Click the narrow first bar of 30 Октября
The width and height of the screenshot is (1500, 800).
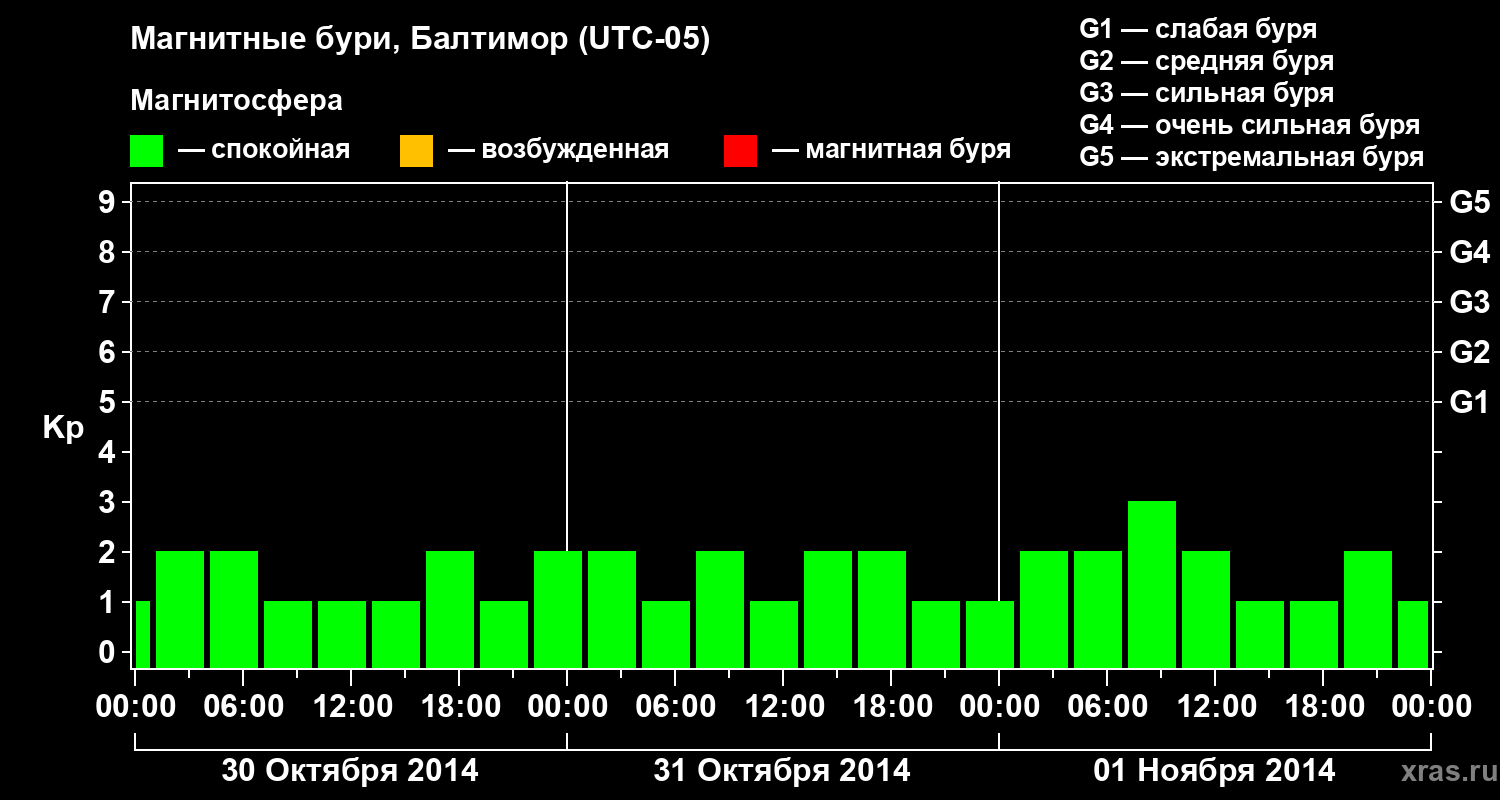pos(142,634)
